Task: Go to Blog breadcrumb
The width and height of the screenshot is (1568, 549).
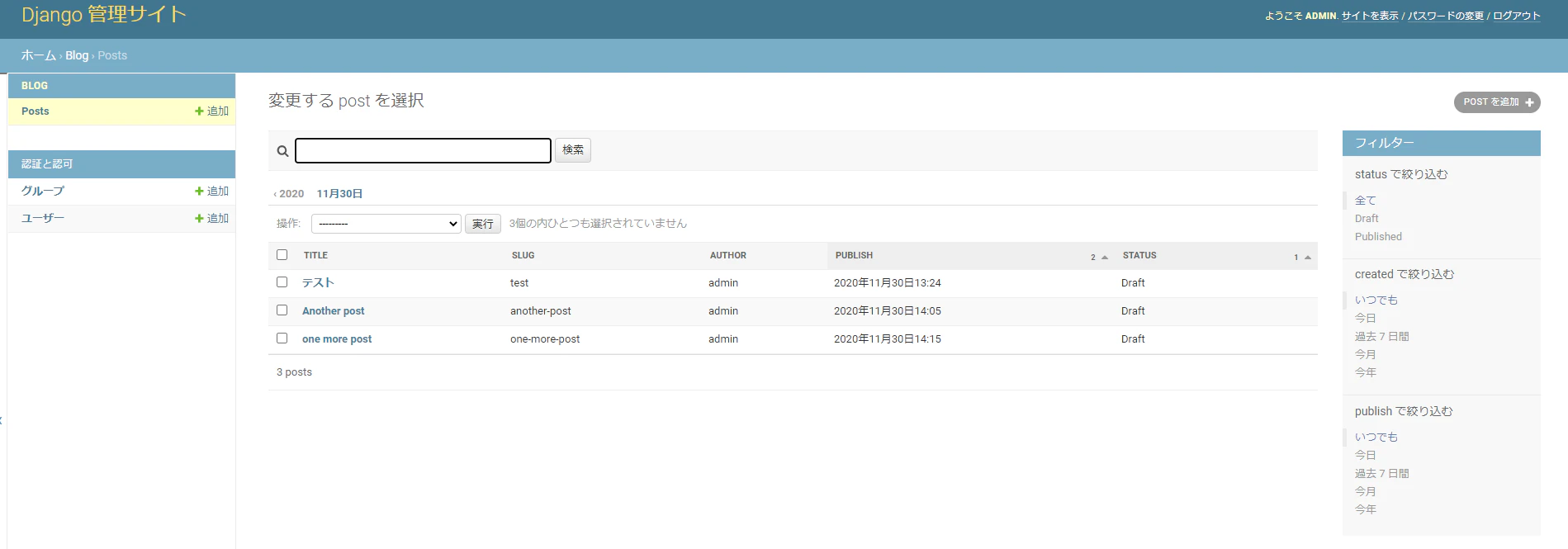Action: coord(77,55)
